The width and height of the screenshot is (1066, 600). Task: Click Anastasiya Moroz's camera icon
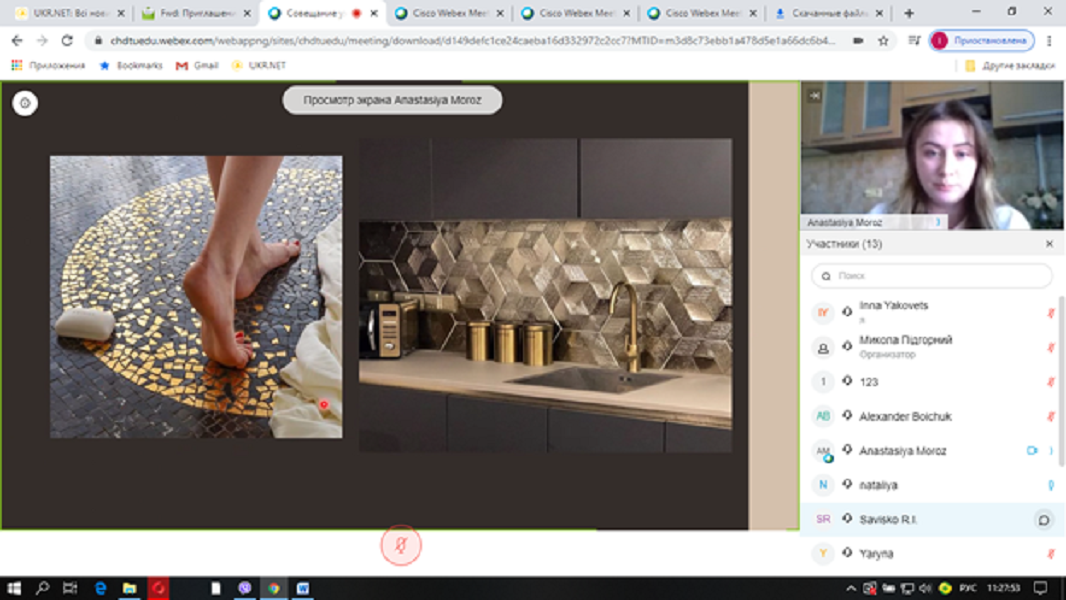coord(1032,451)
